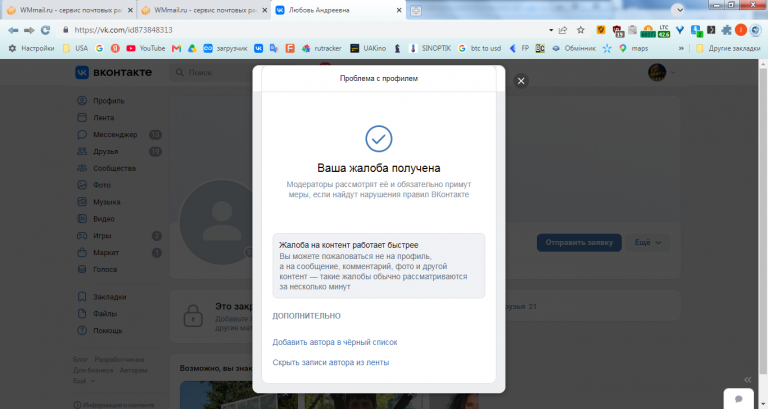
Task: Expand the 'Ещё' dropdown beside Отправить заявку
Action: (x=648, y=242)
